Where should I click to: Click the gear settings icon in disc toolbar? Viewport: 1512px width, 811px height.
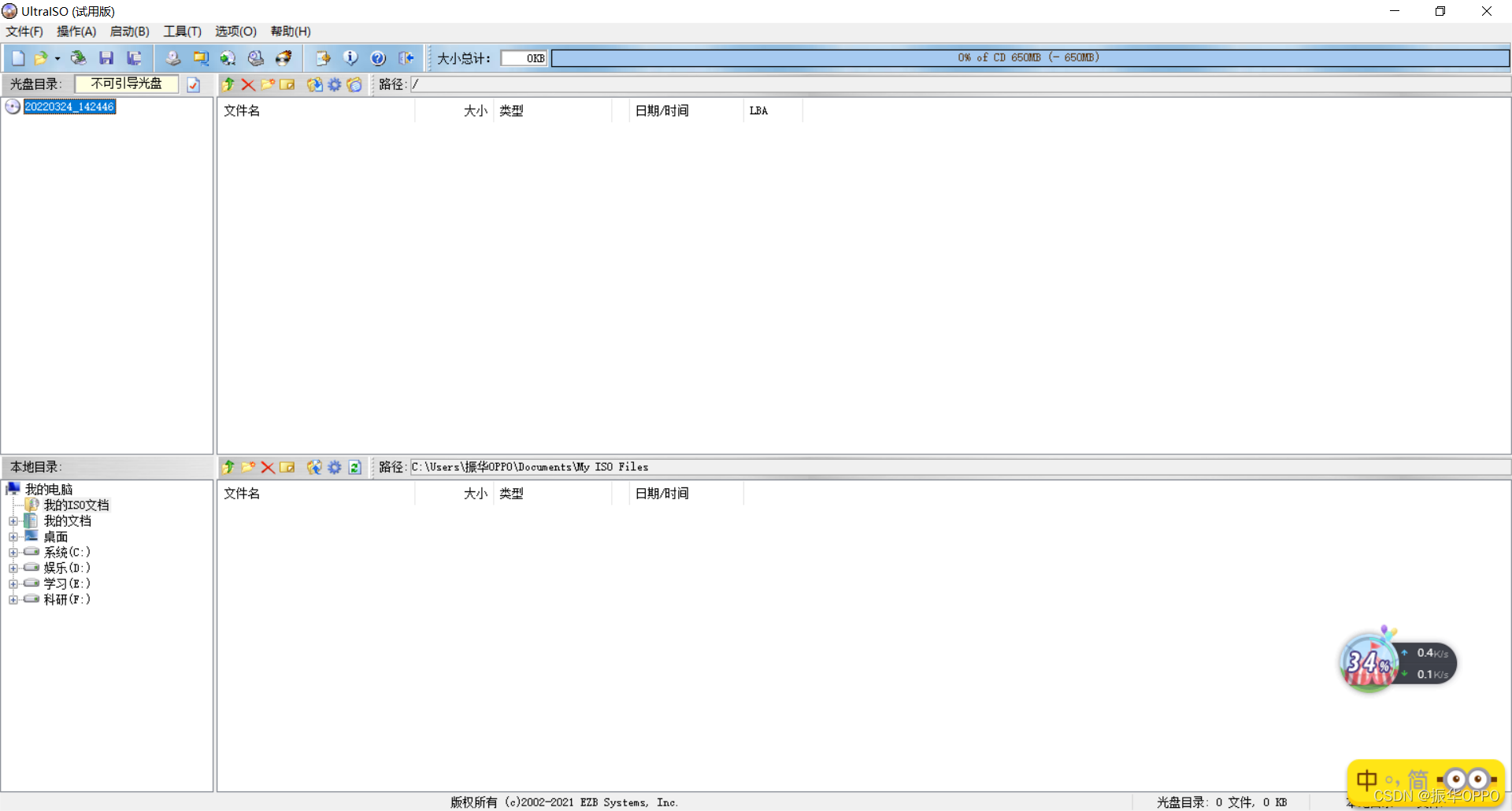(x=335, y=84)
